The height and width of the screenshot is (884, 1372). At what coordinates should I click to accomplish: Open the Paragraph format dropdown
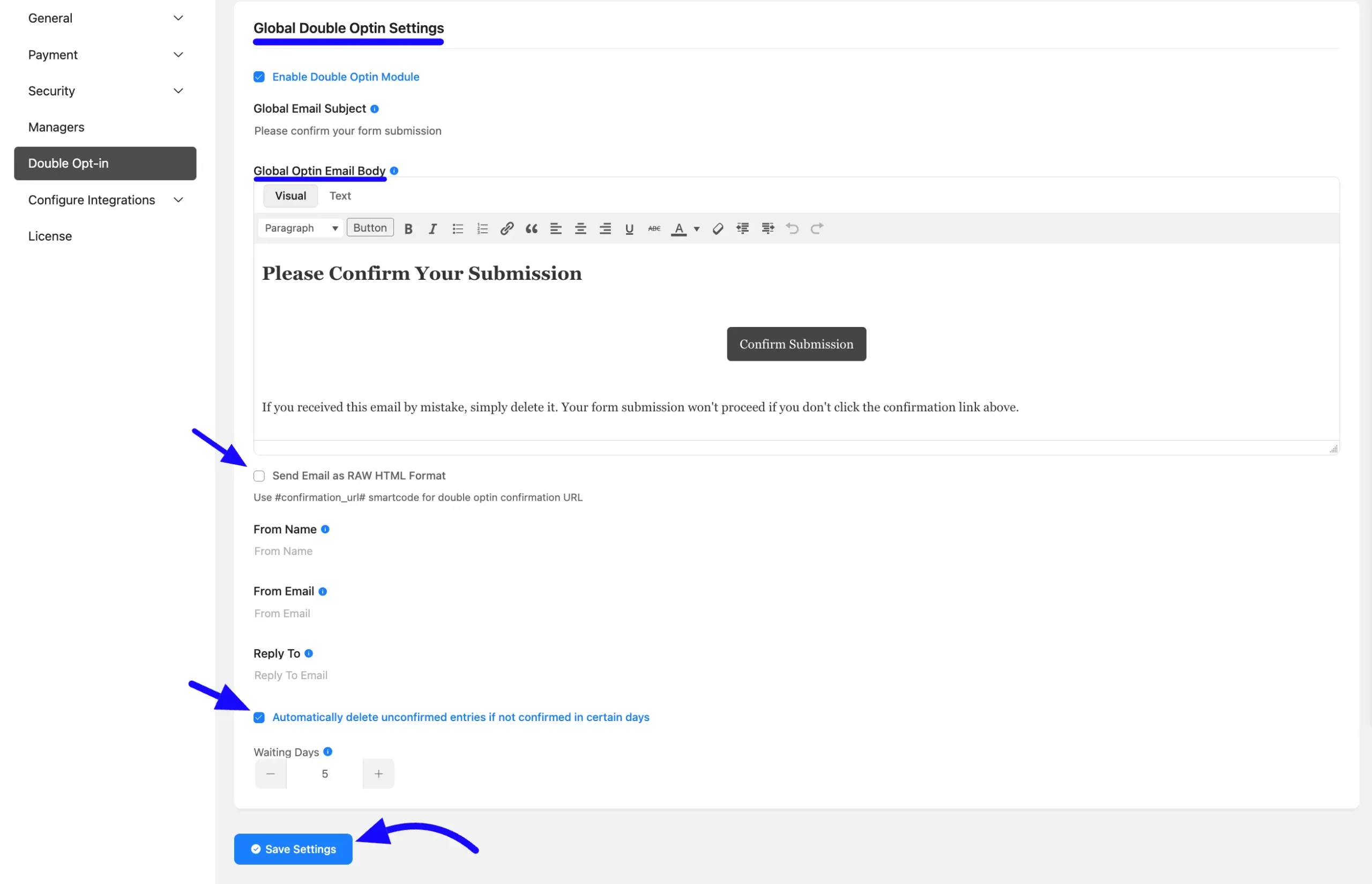pos(301,228)
